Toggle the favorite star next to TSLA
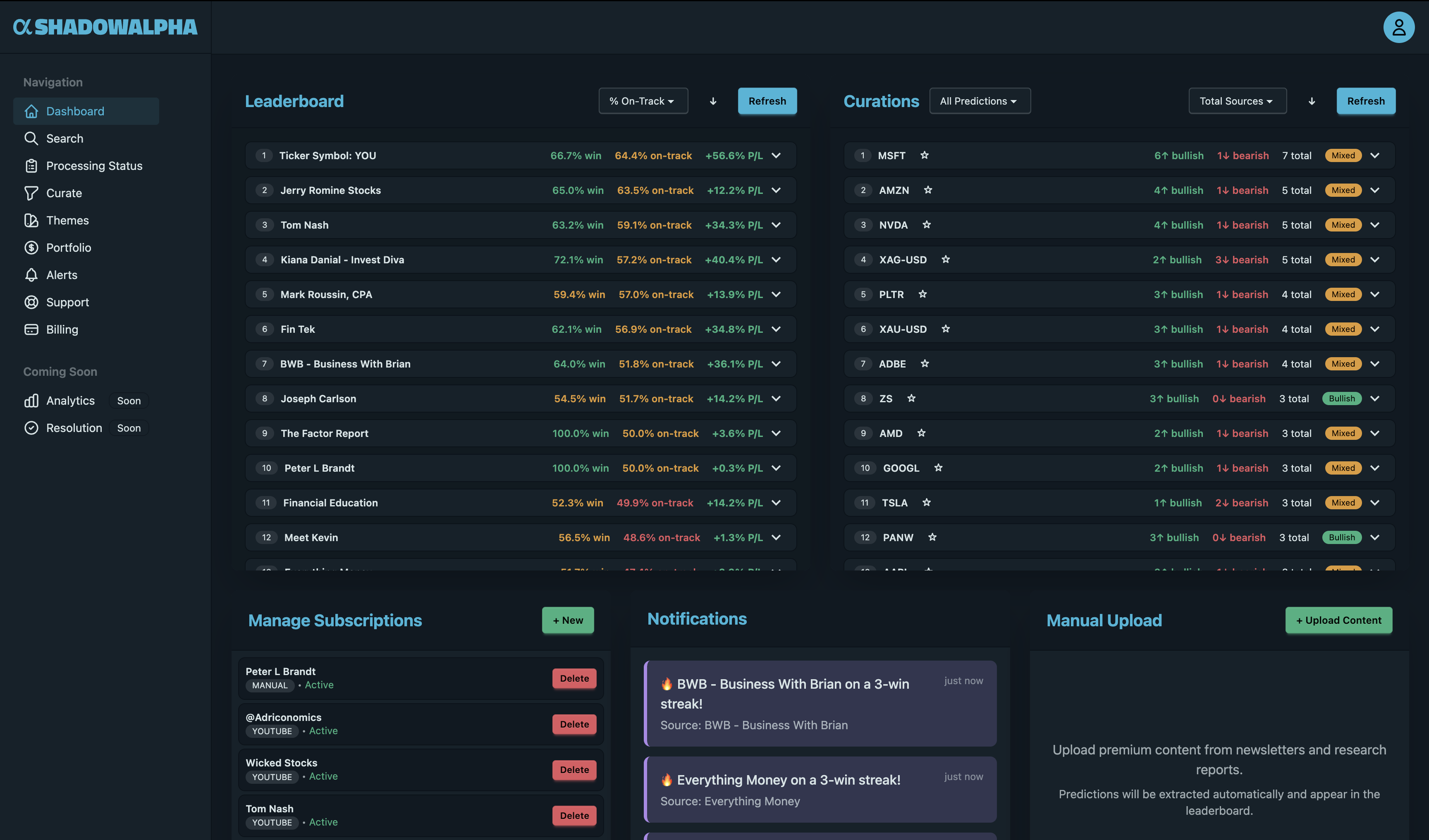 point(926,503)
